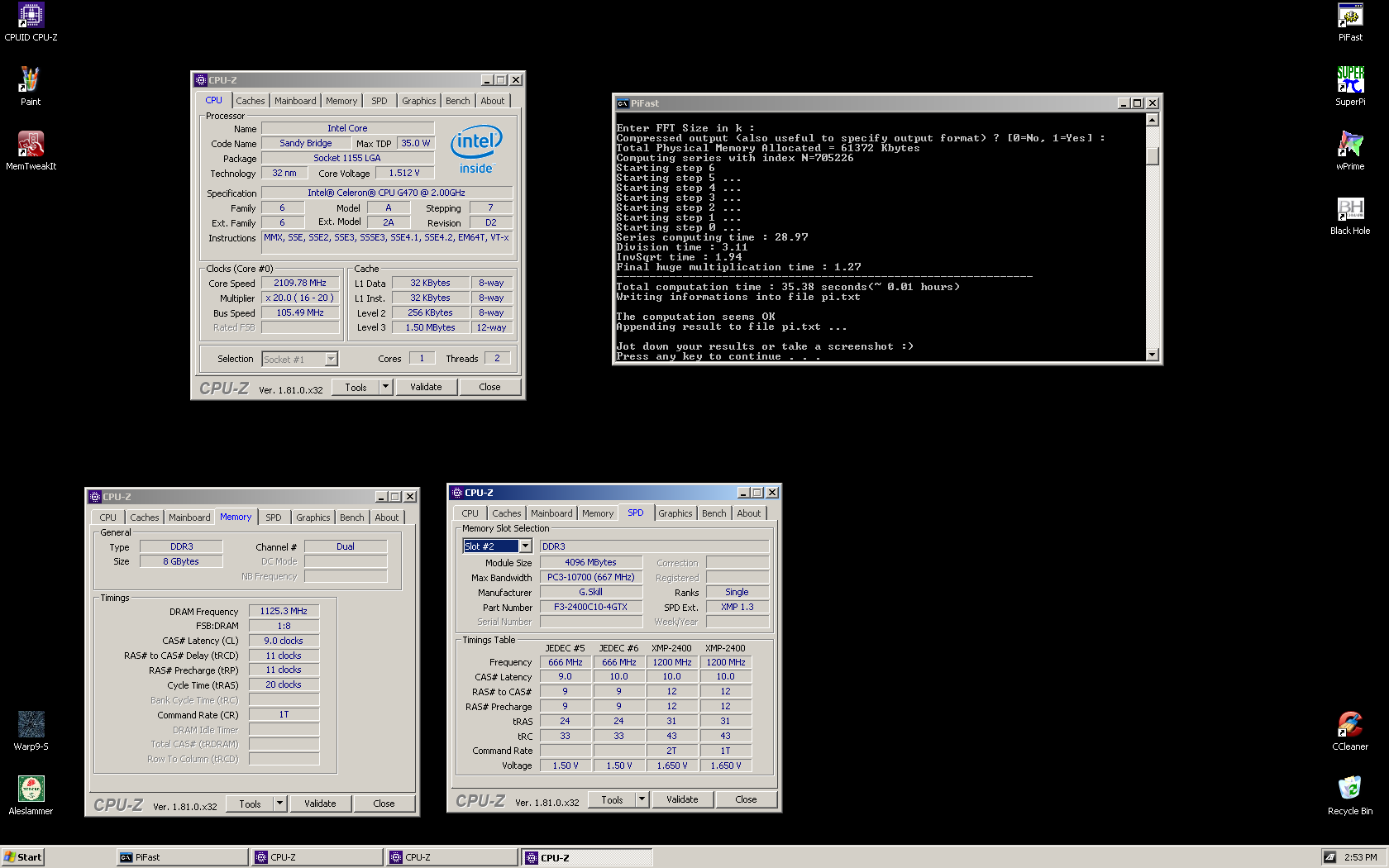Screen dimensions: 1389x868
Task: Expand Tools dropdown arrow in the Memory window
Action: point(280,804)
